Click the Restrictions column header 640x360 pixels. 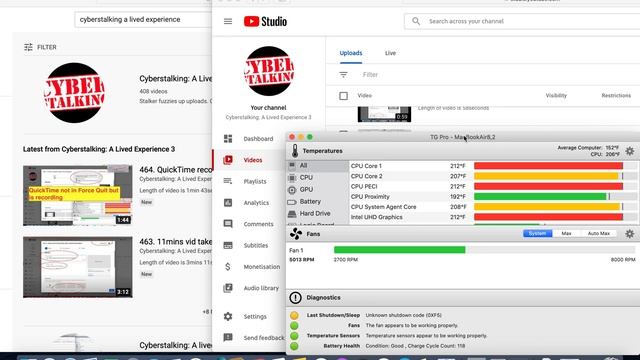616,96
